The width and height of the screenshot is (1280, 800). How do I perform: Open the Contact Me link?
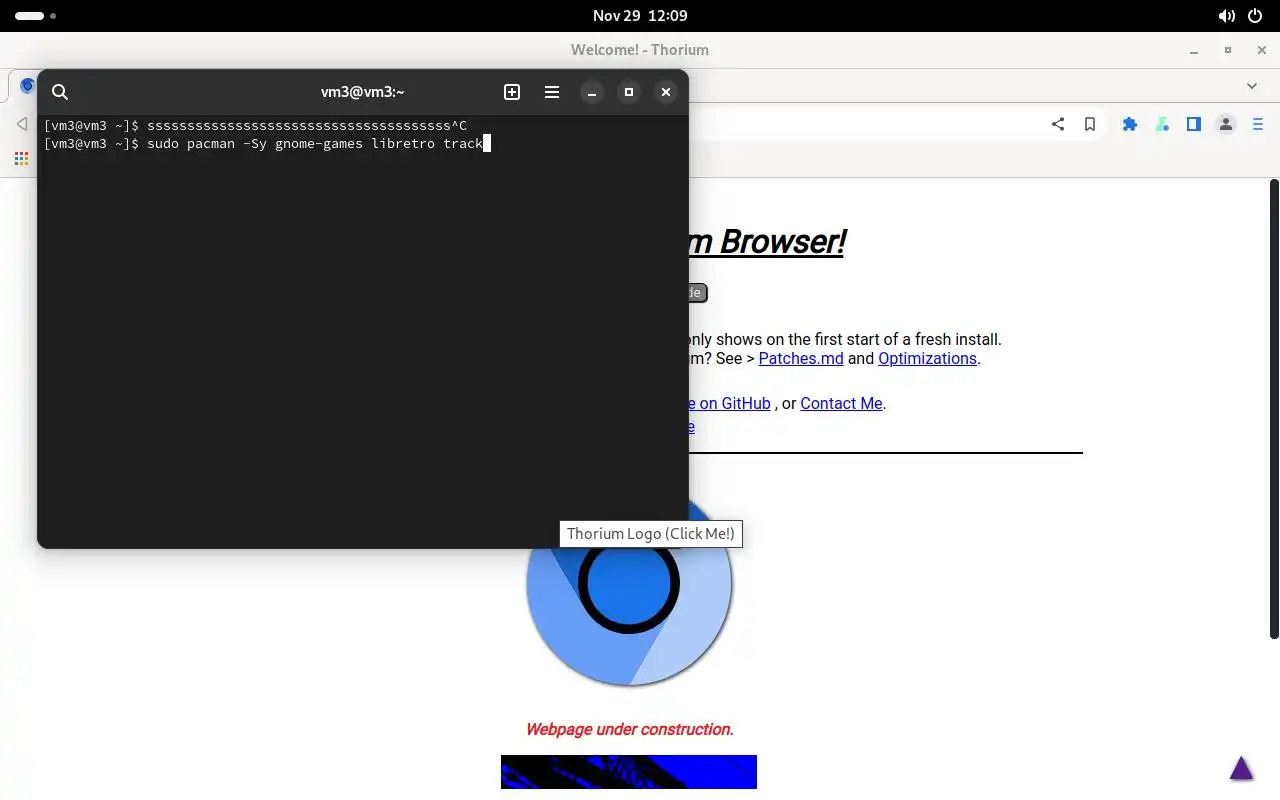841,403
